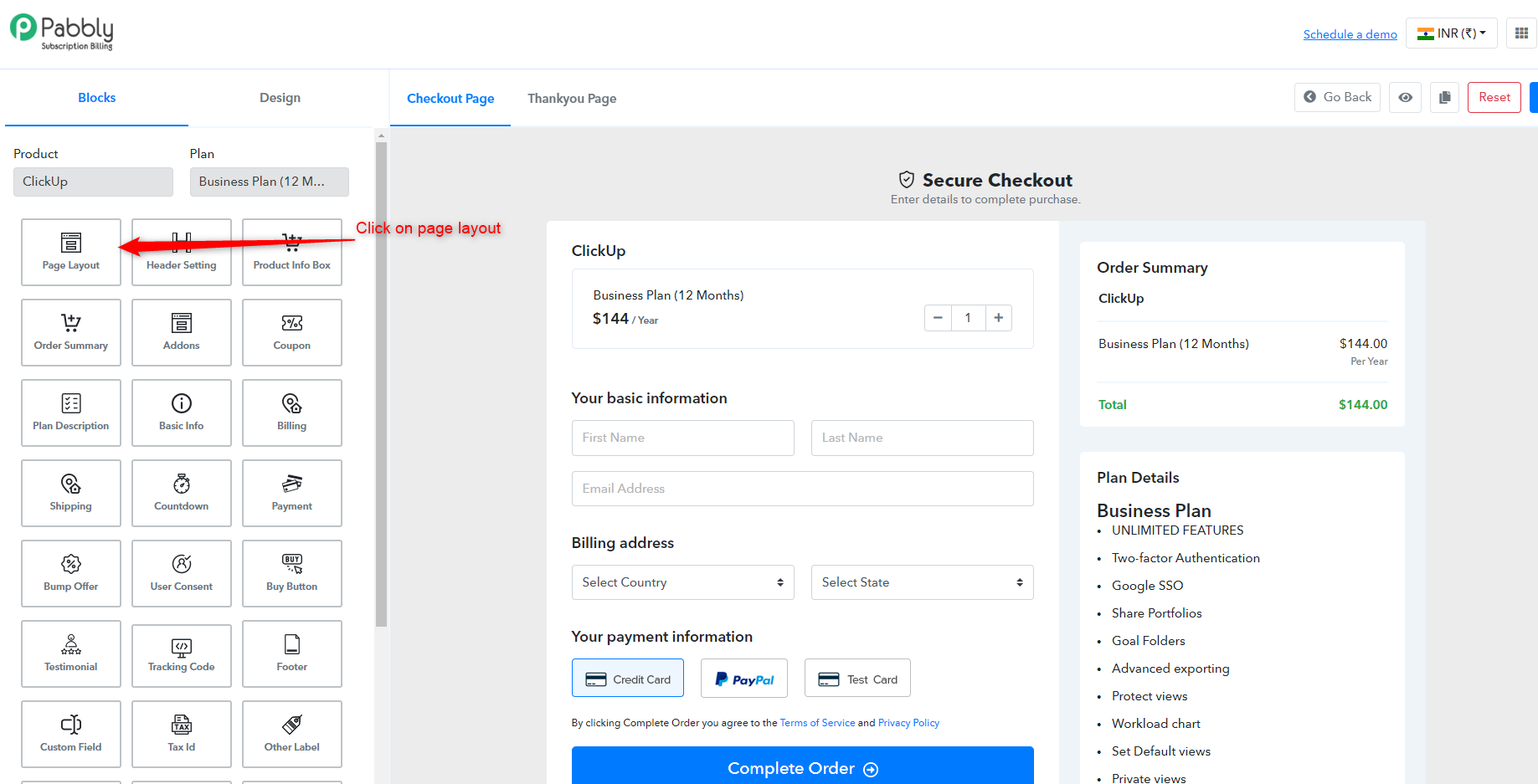Select the Payment block

pyautogui.click(x=292, y=493)
